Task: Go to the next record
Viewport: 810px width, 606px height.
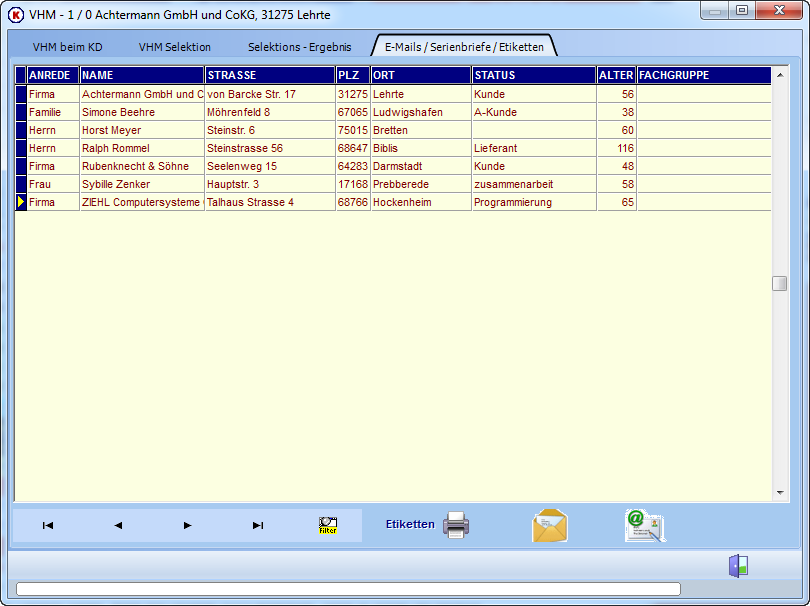Action: (188, 525)
